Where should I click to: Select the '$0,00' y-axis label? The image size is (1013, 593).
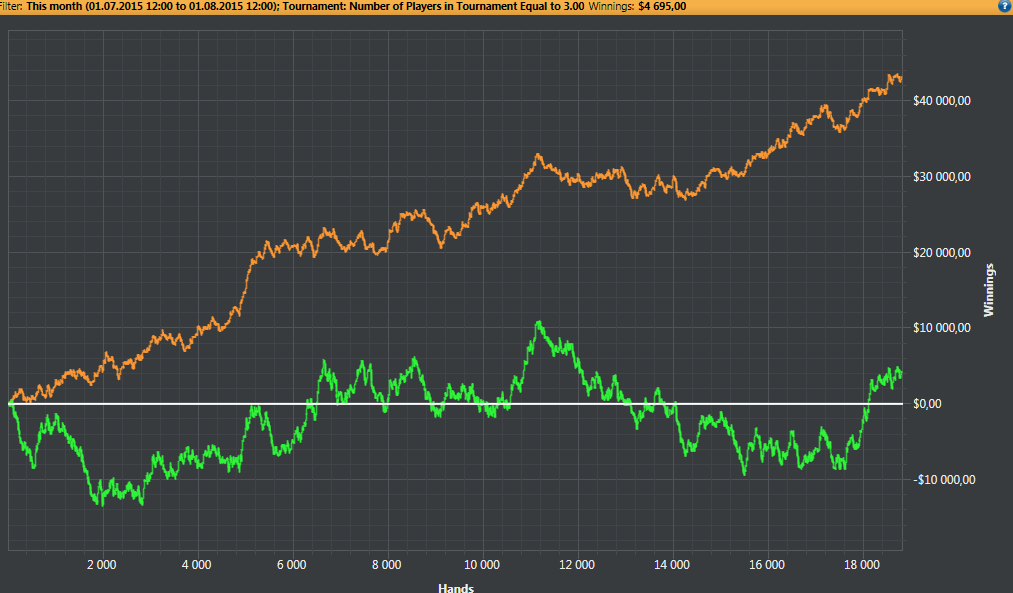click(927, 404)
